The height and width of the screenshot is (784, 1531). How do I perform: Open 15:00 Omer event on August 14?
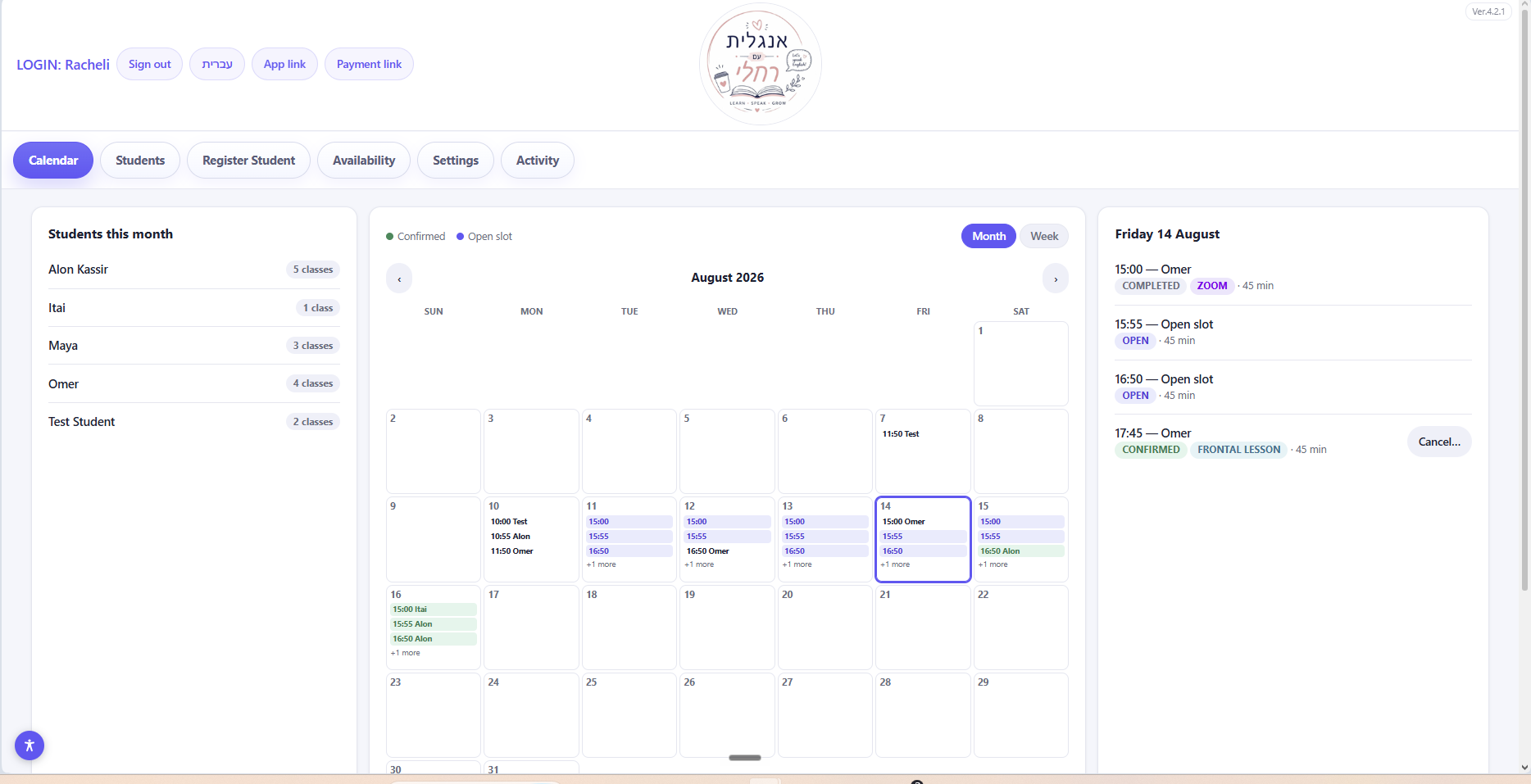point(923,522)
